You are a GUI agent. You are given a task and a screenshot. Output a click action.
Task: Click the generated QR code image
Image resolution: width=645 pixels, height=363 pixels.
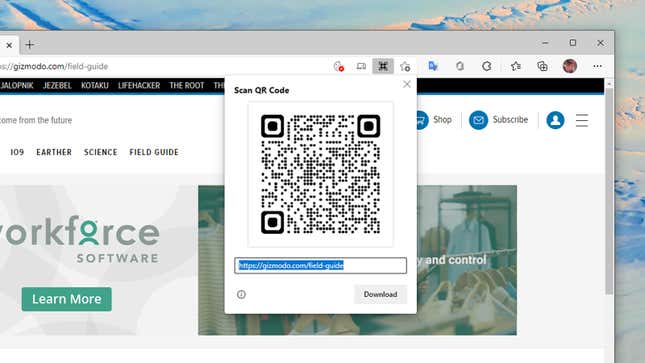(x=320, y=174)
